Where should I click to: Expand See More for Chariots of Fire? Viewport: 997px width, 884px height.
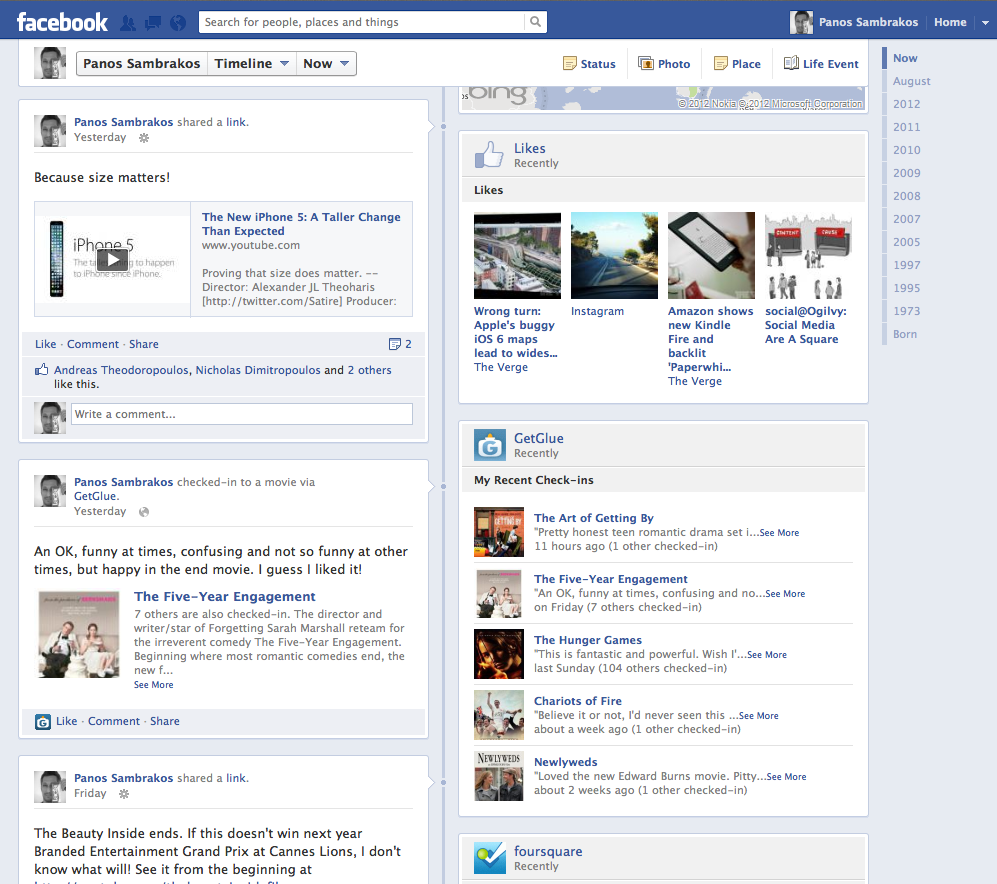(759, 716)
